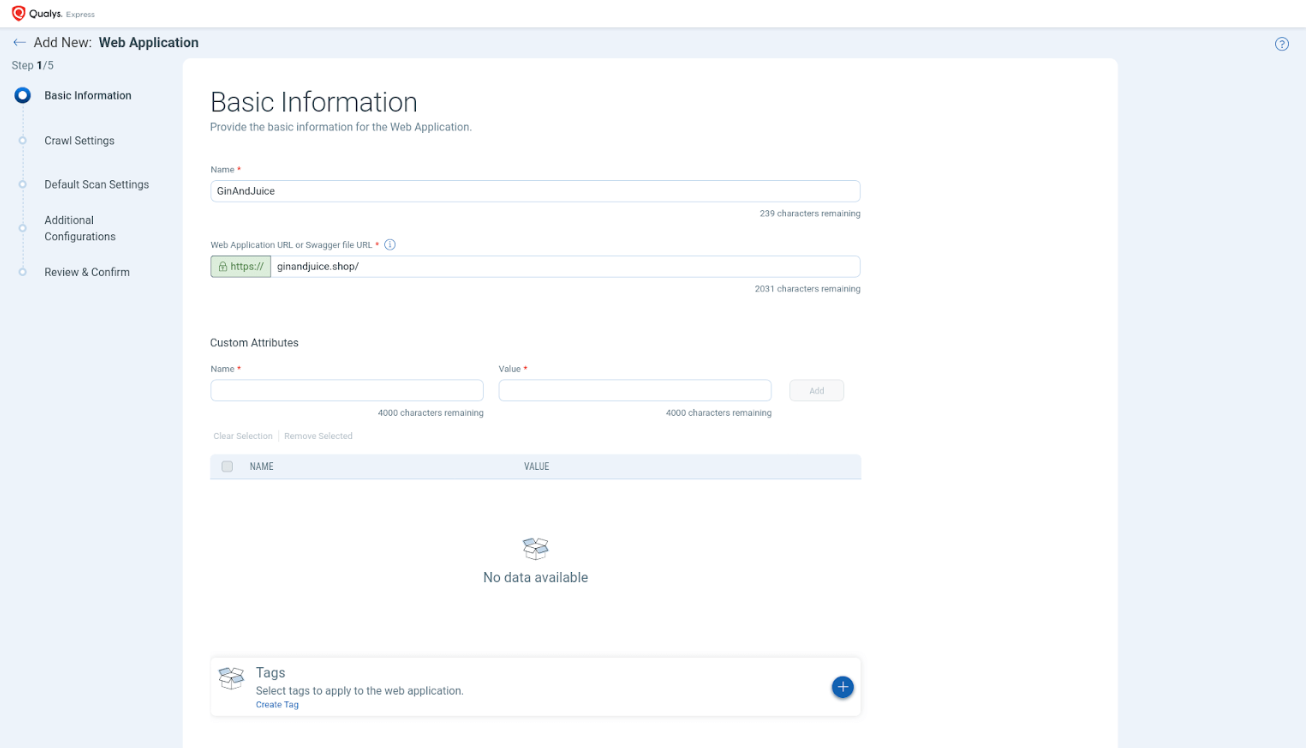Toggle the select-all checkbox in table header
Screen dimensions: 1306x748
click(x=227, y=467)
